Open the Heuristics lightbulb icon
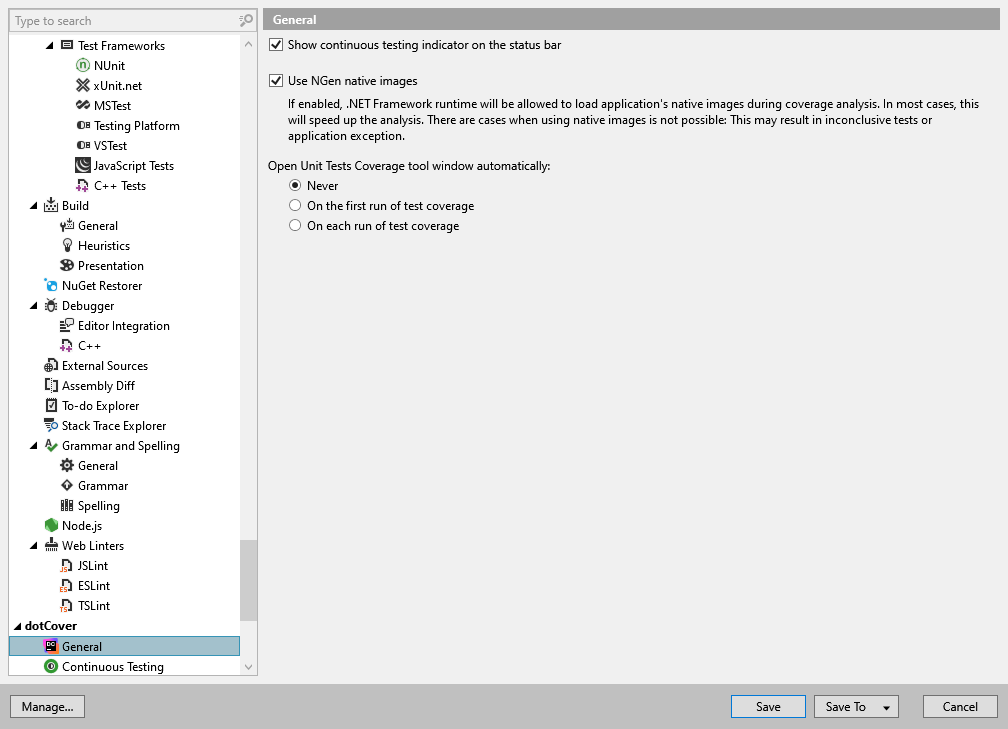The width and height of the screenshot is (1008, 729). pos(67,246)
